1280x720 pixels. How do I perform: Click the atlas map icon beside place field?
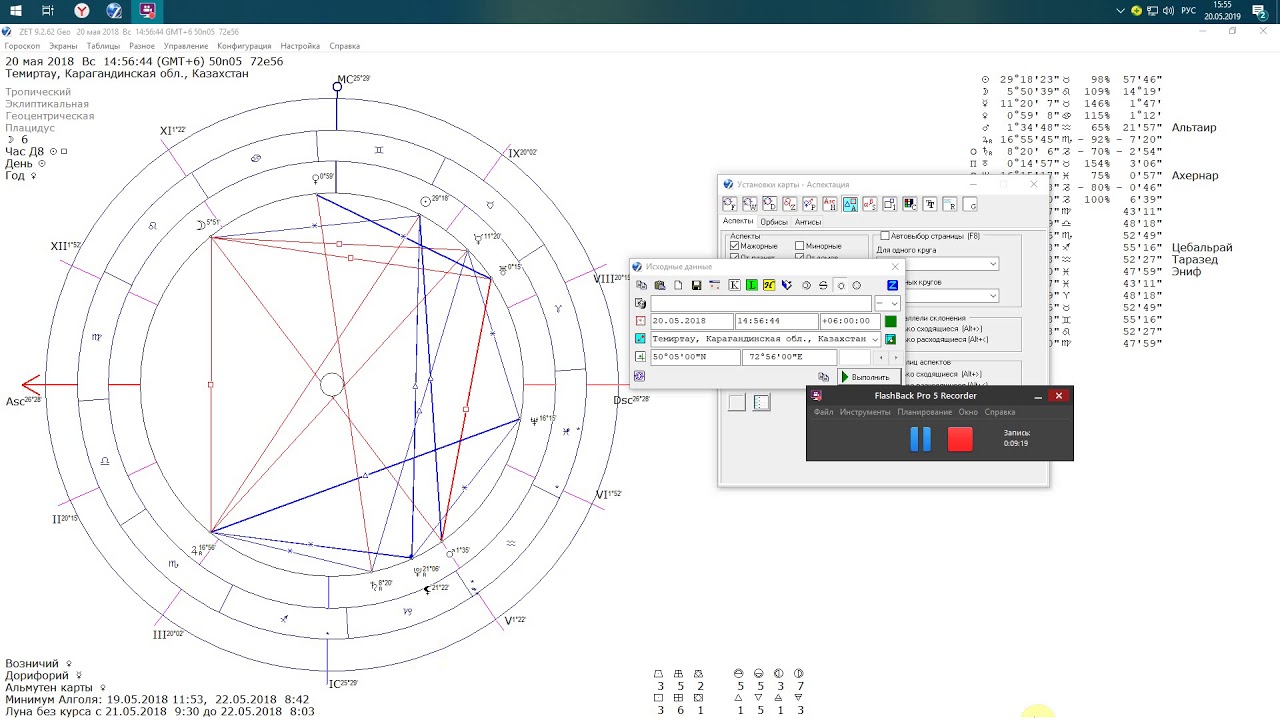coord(640,339)
